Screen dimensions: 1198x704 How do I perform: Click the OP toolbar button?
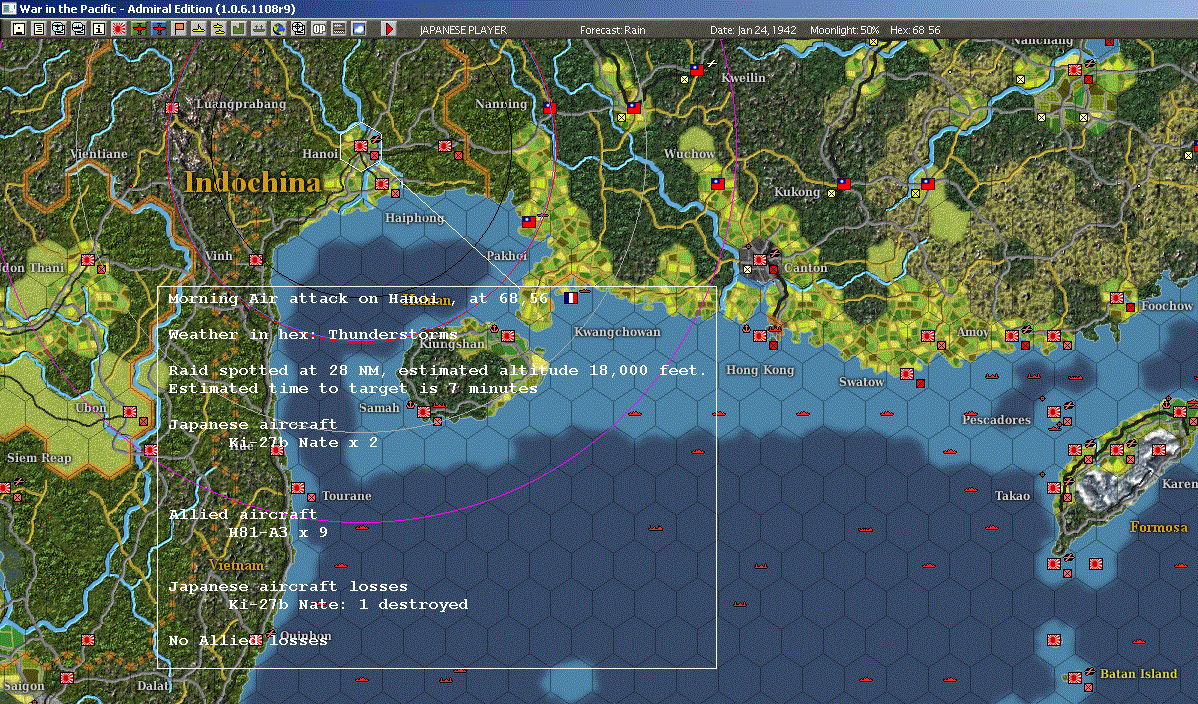[x=319, y=29]
